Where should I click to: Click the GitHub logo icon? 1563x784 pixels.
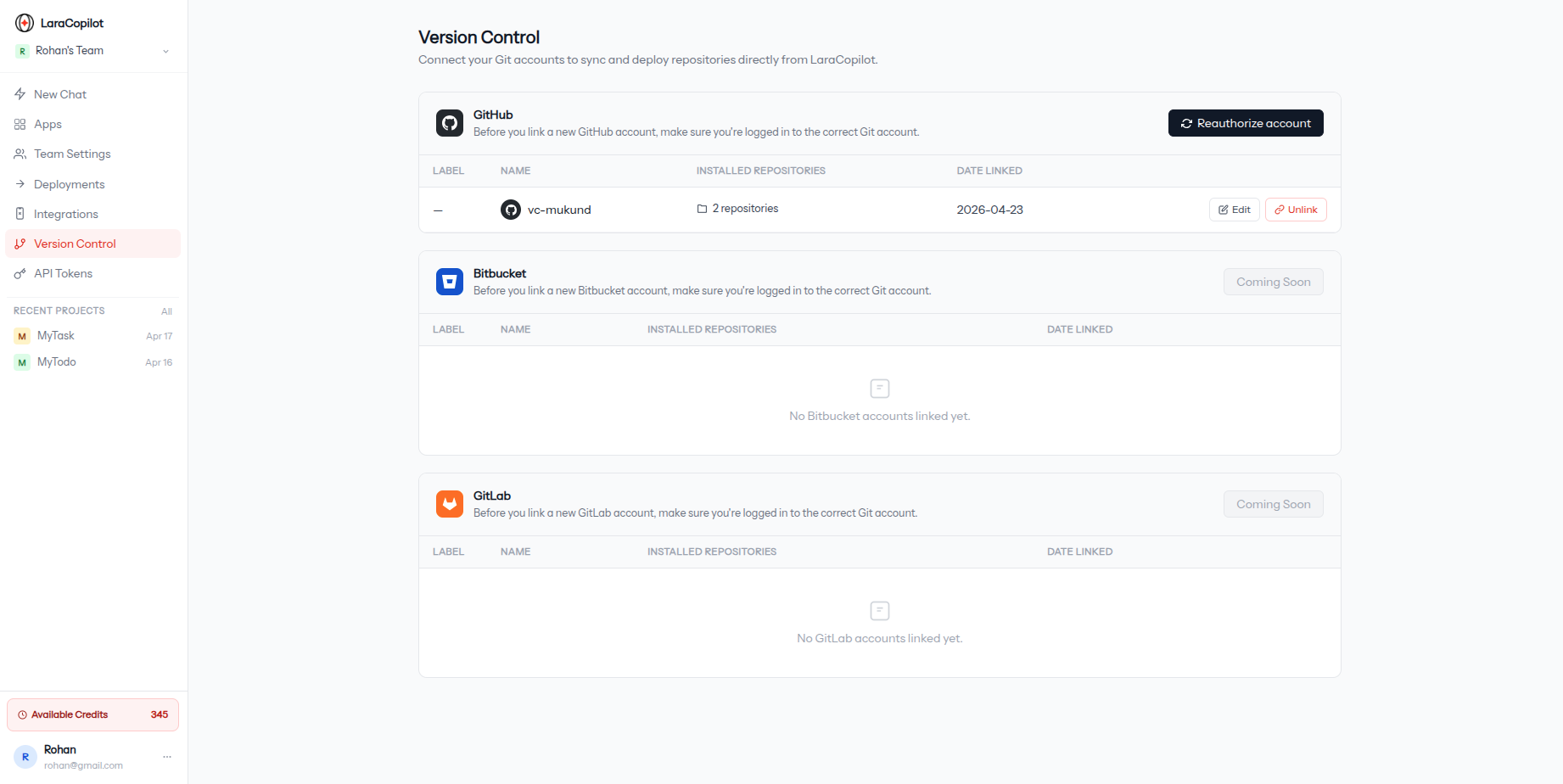point(449,122)
